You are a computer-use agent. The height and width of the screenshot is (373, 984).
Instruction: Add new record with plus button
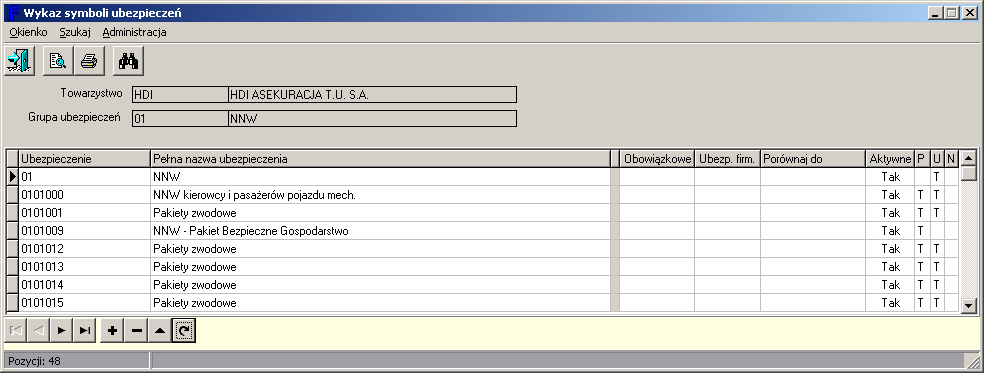(112, 330)
